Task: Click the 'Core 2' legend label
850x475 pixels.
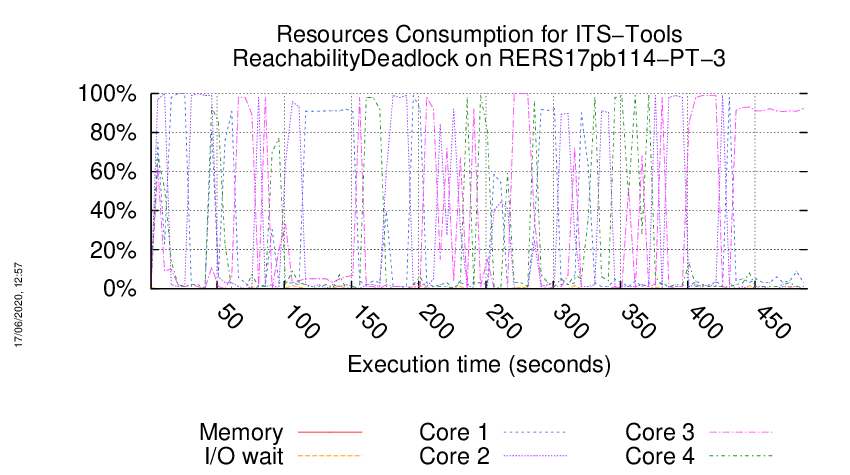Action: tap(454, 456)
